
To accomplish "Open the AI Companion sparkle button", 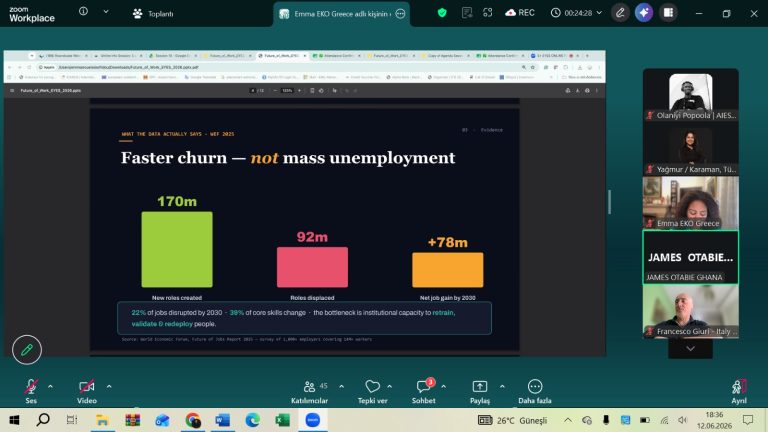I will 644,13.
